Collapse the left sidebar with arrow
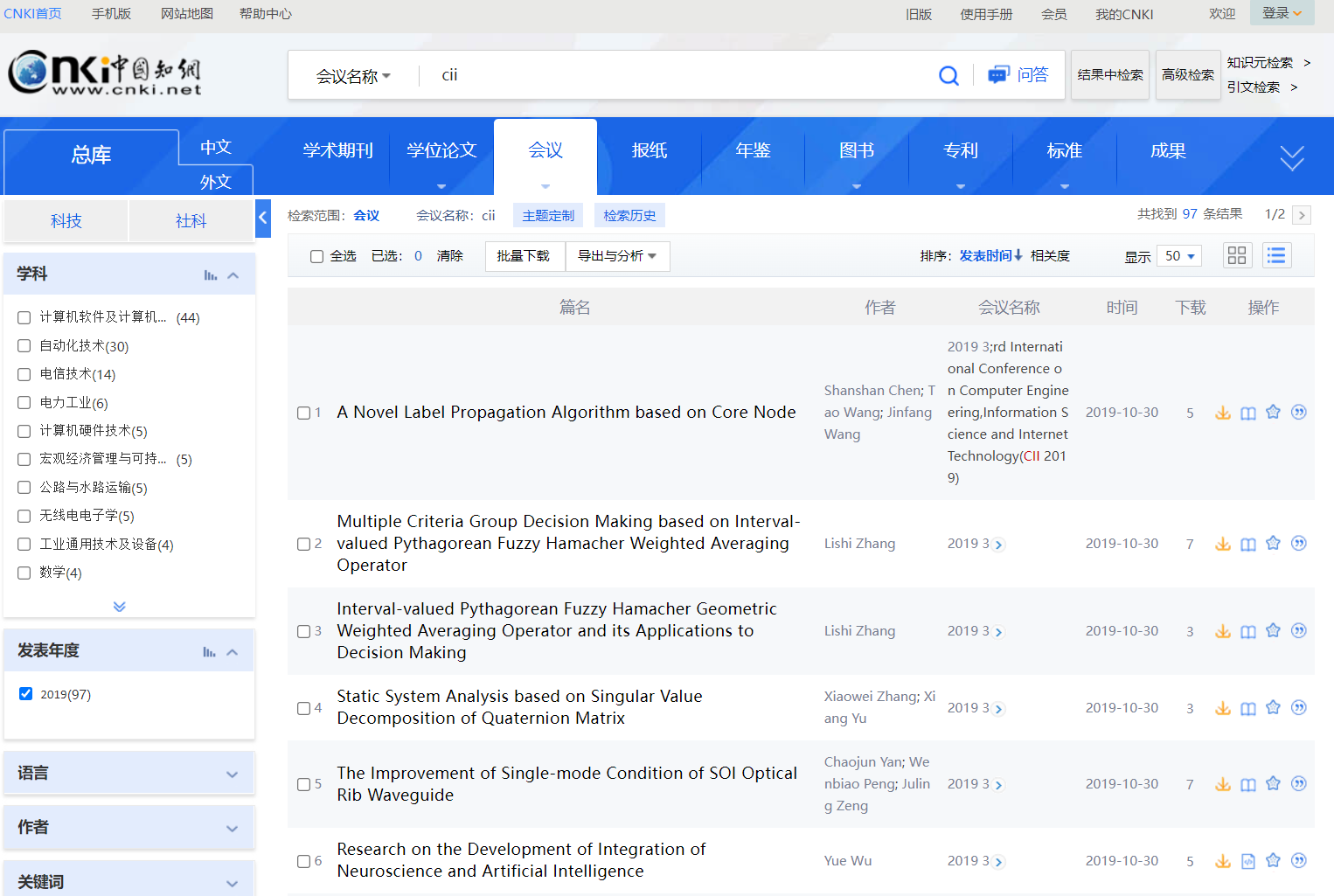This screenshot has height=896, width=1334. click(262, 218)
